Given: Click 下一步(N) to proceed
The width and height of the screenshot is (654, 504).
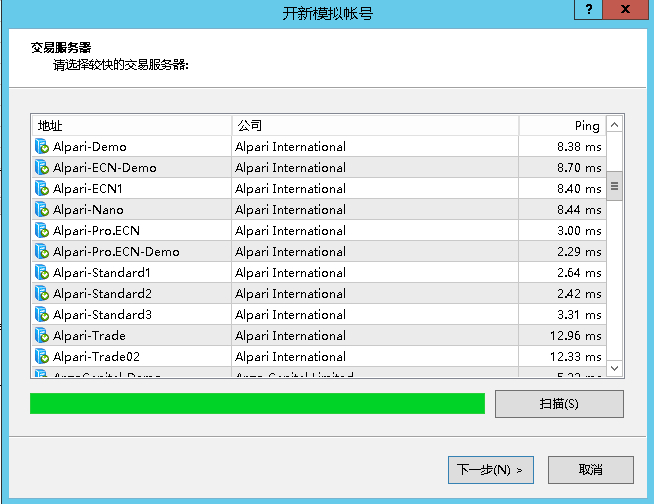Looking at the screenshot, I should click(x=491, y=470).
